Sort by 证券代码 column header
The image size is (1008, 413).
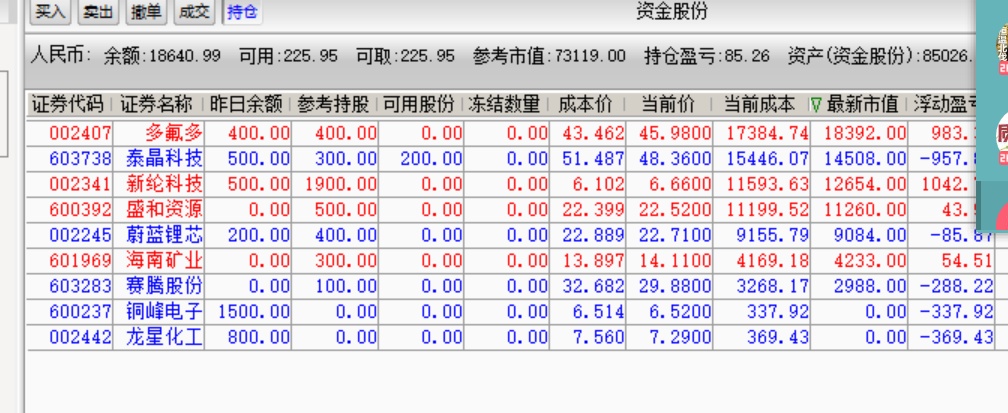point(68,104)
